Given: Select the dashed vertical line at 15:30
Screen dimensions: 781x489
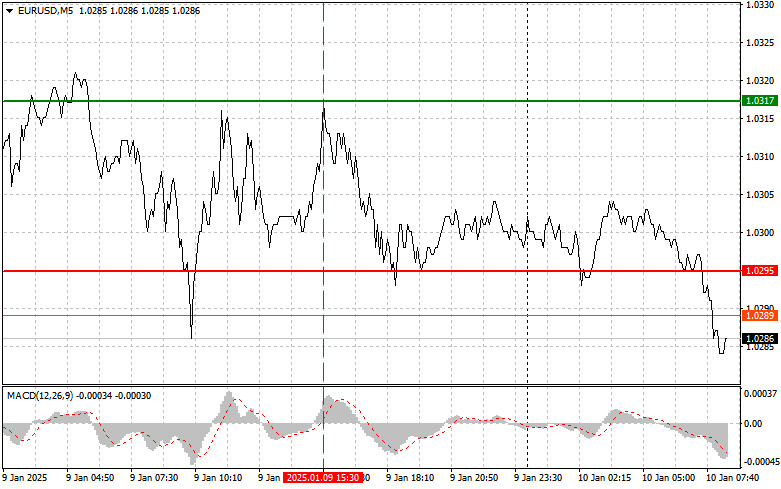Looking at the screenshot, I should pos(323,200).
